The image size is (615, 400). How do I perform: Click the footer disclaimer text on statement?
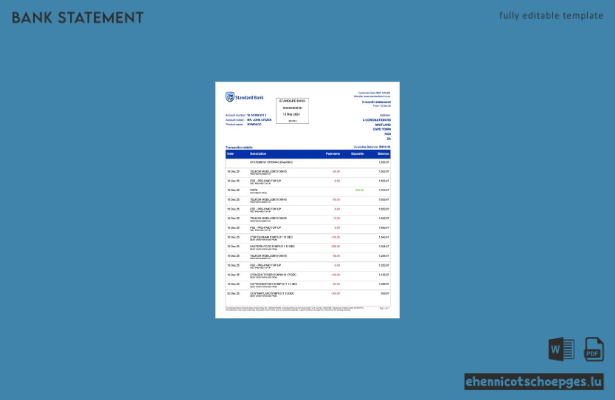(x=295, y=309)
